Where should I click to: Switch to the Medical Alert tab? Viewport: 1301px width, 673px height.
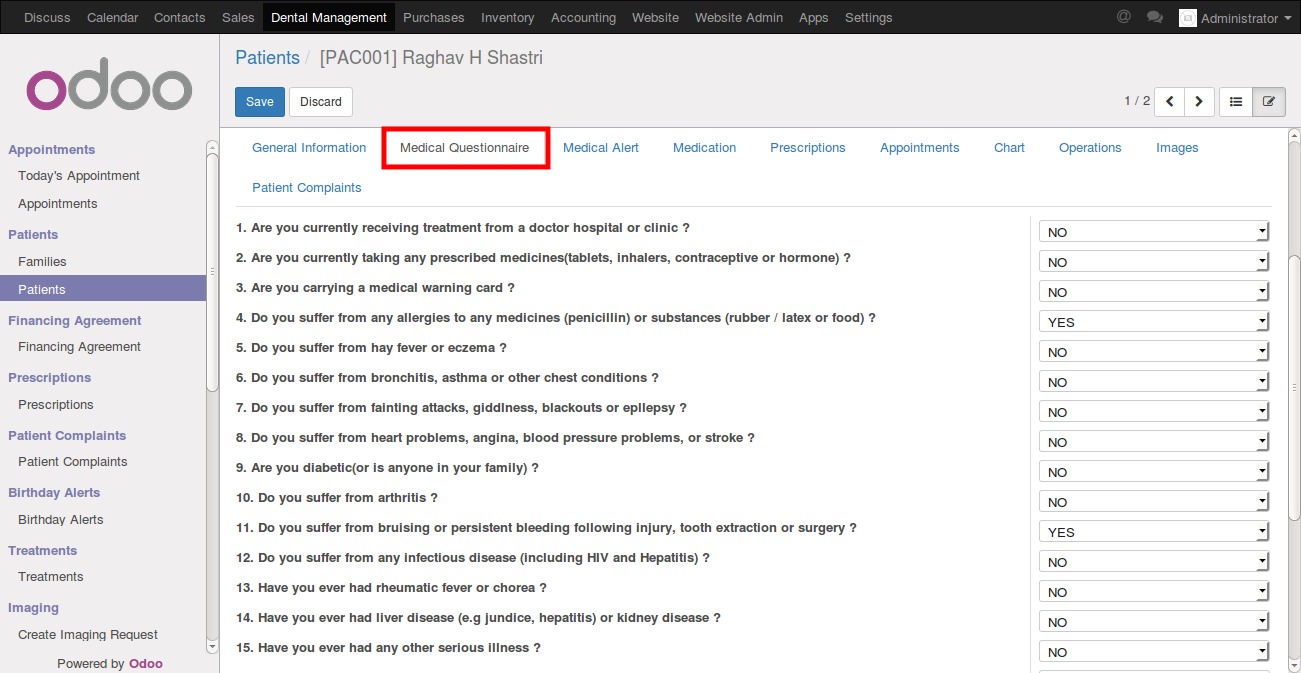tap(600, 148)
